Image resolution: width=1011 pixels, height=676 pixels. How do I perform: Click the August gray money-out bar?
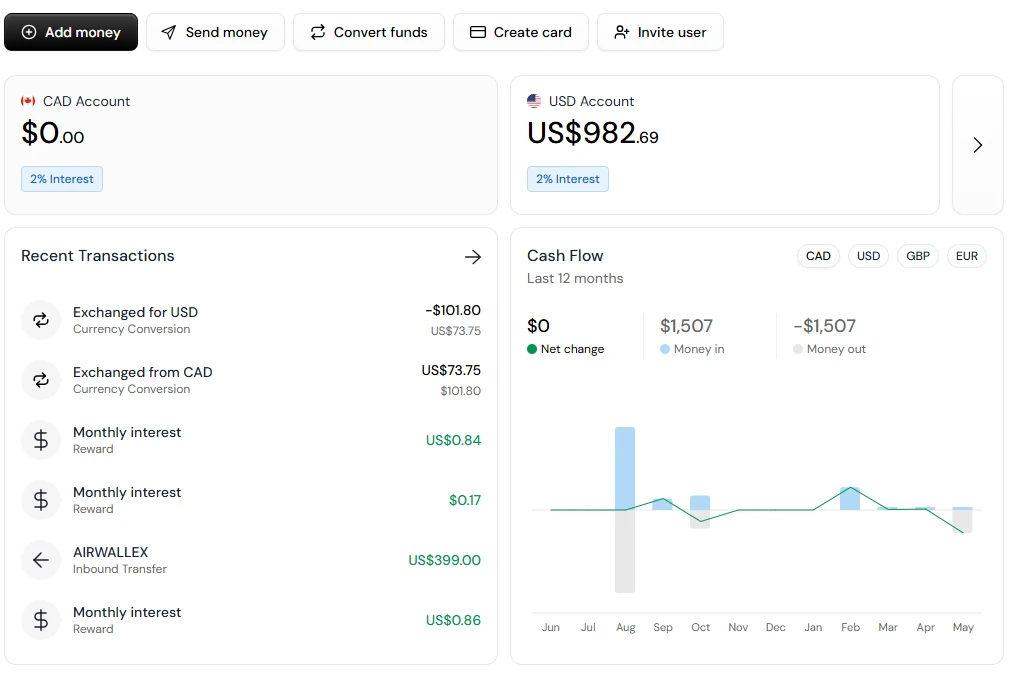tap(625, 551)
